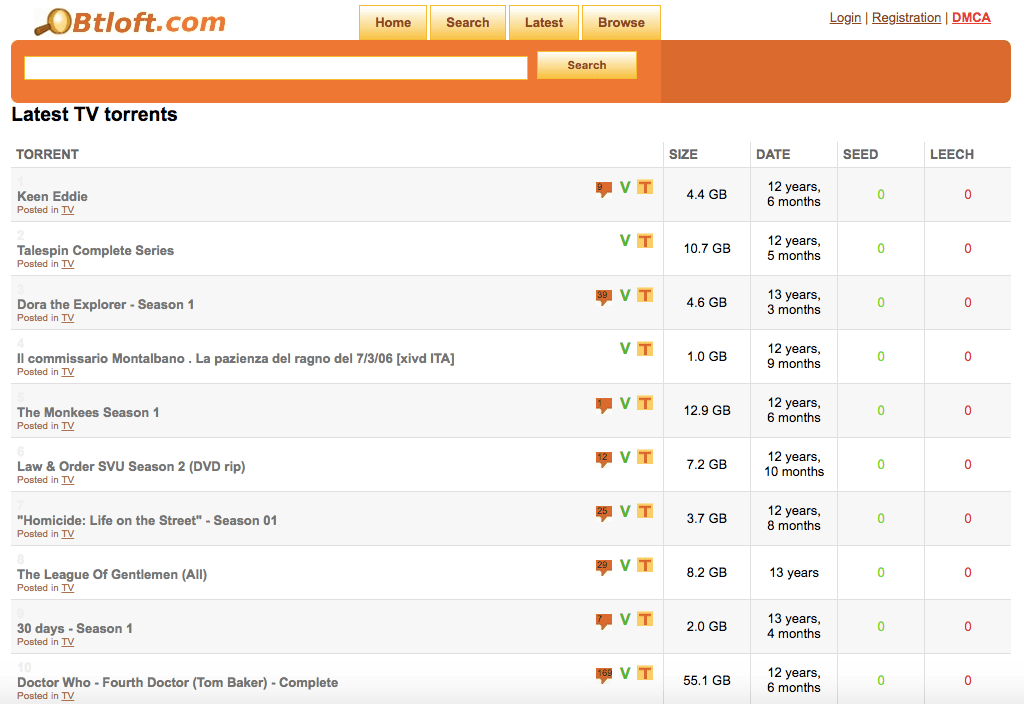The image size is (1024, 704).
Task: Open the Registration link
Action: [906, 18]
